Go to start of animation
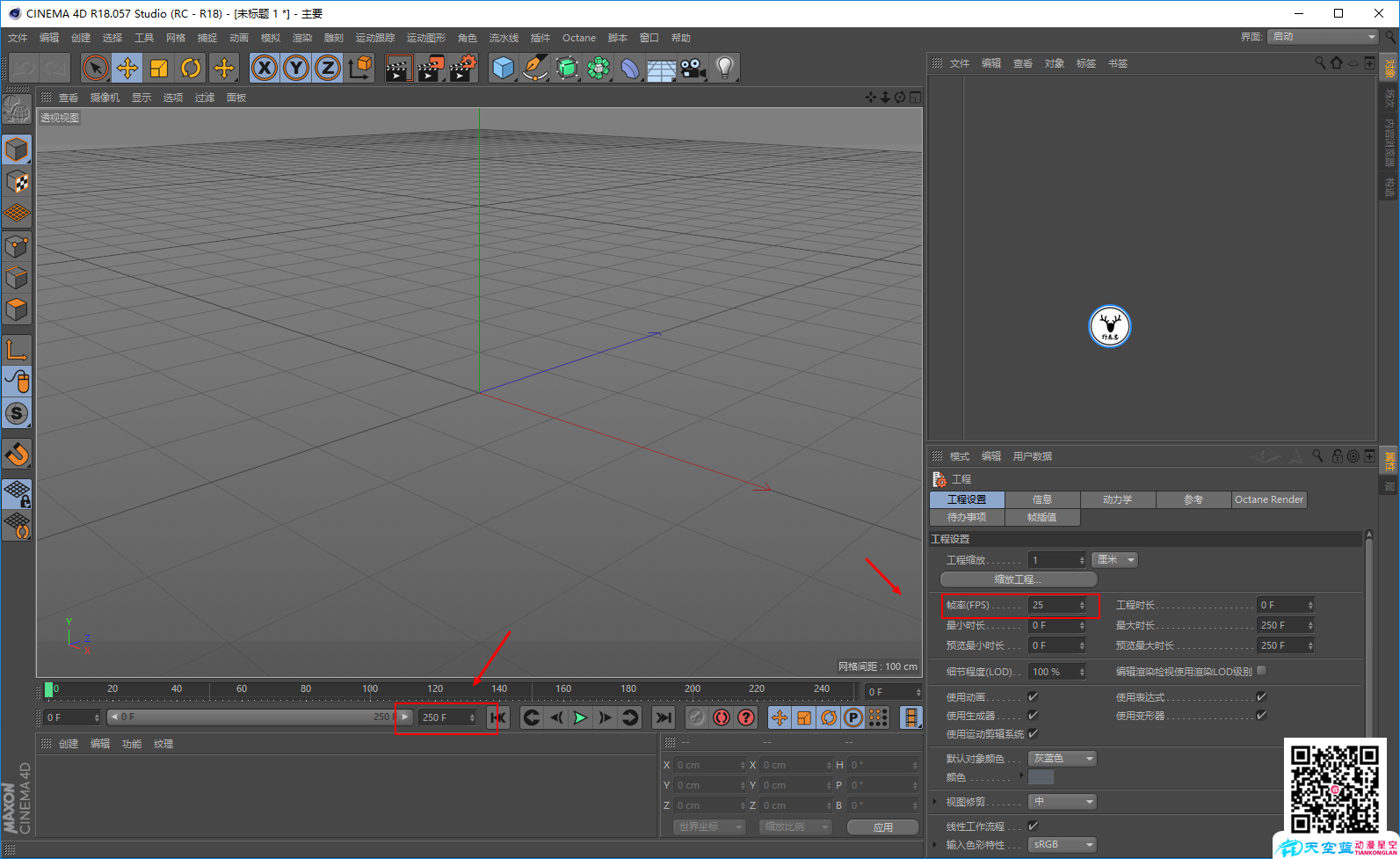1400x859 pixels. (x=498, y=717)
